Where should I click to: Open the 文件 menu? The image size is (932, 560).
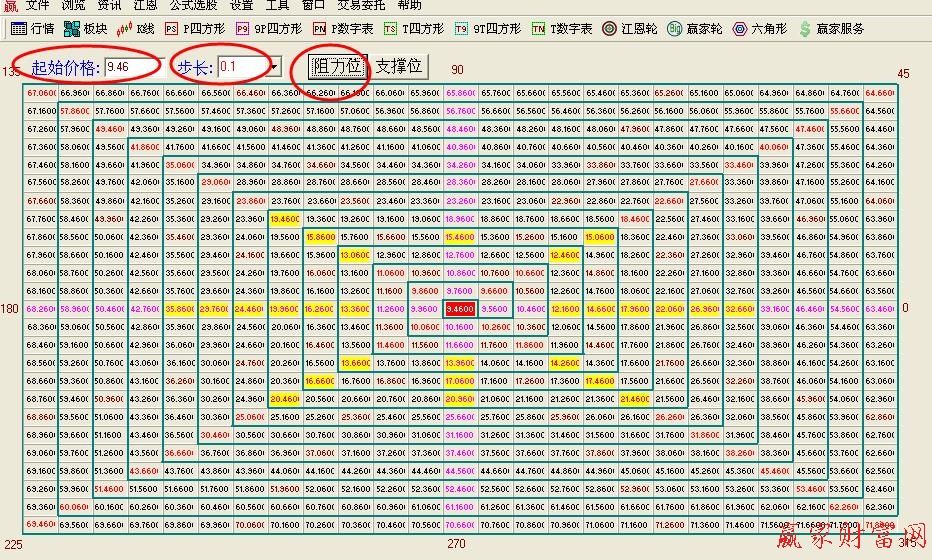click(37, 6)
